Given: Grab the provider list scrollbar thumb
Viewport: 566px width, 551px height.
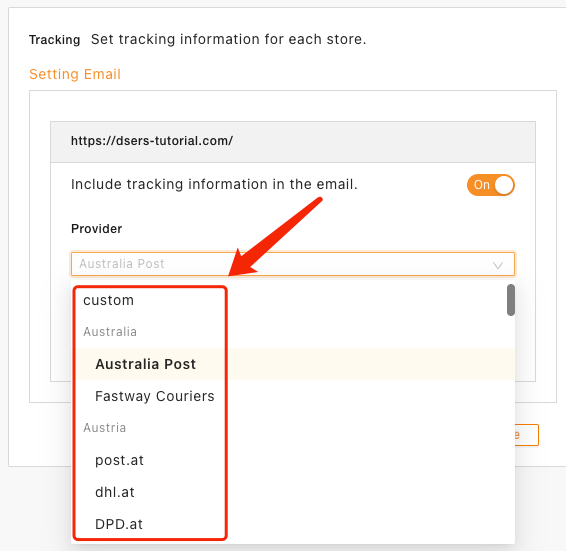Looking at the screenshot, I should pyautogui.click(x=511, y=300).
